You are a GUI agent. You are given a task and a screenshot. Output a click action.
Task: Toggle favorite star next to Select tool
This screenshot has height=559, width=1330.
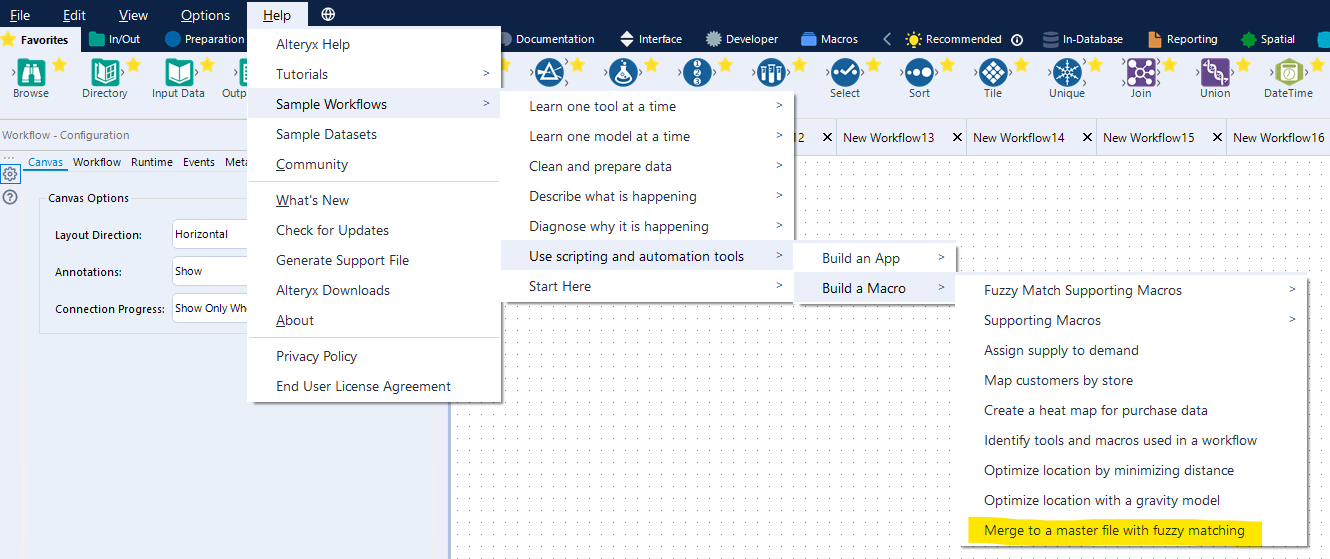(x=873, y=65)
